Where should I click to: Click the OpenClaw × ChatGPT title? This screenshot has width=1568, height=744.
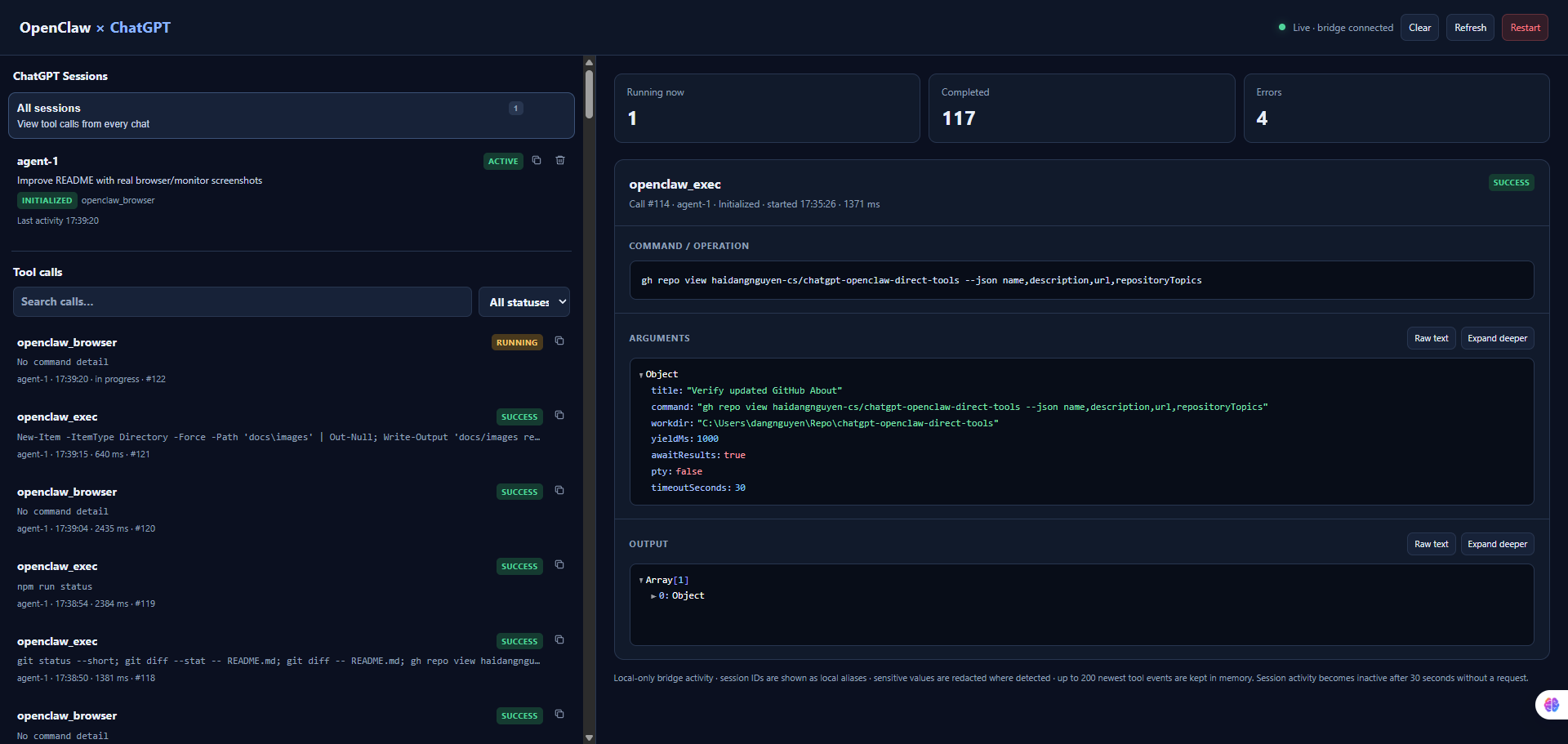(x=95, y=28)
